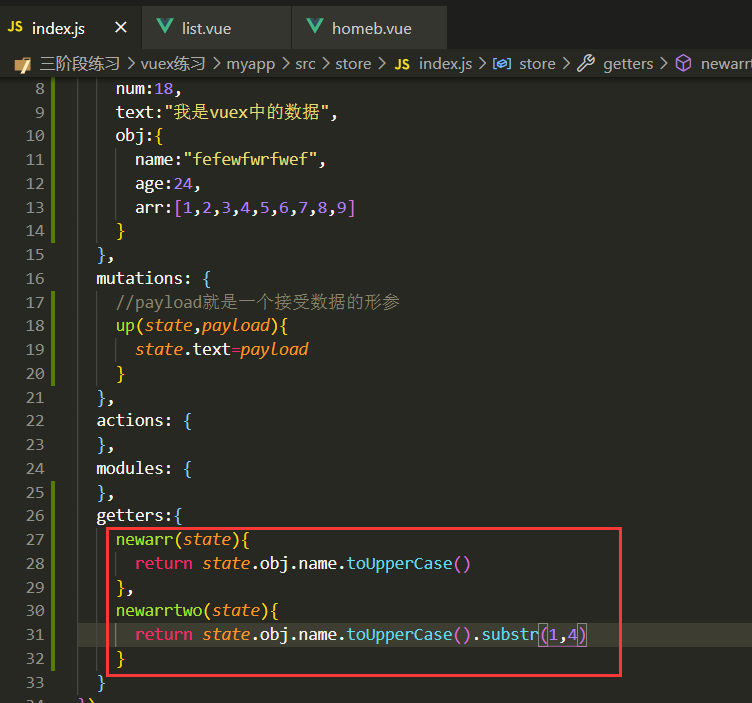Image resolution: width=752 pixels, height=703 pixels.
Task: Click the JS icon in the breadcrumb
Action: (x=402, y=64)
